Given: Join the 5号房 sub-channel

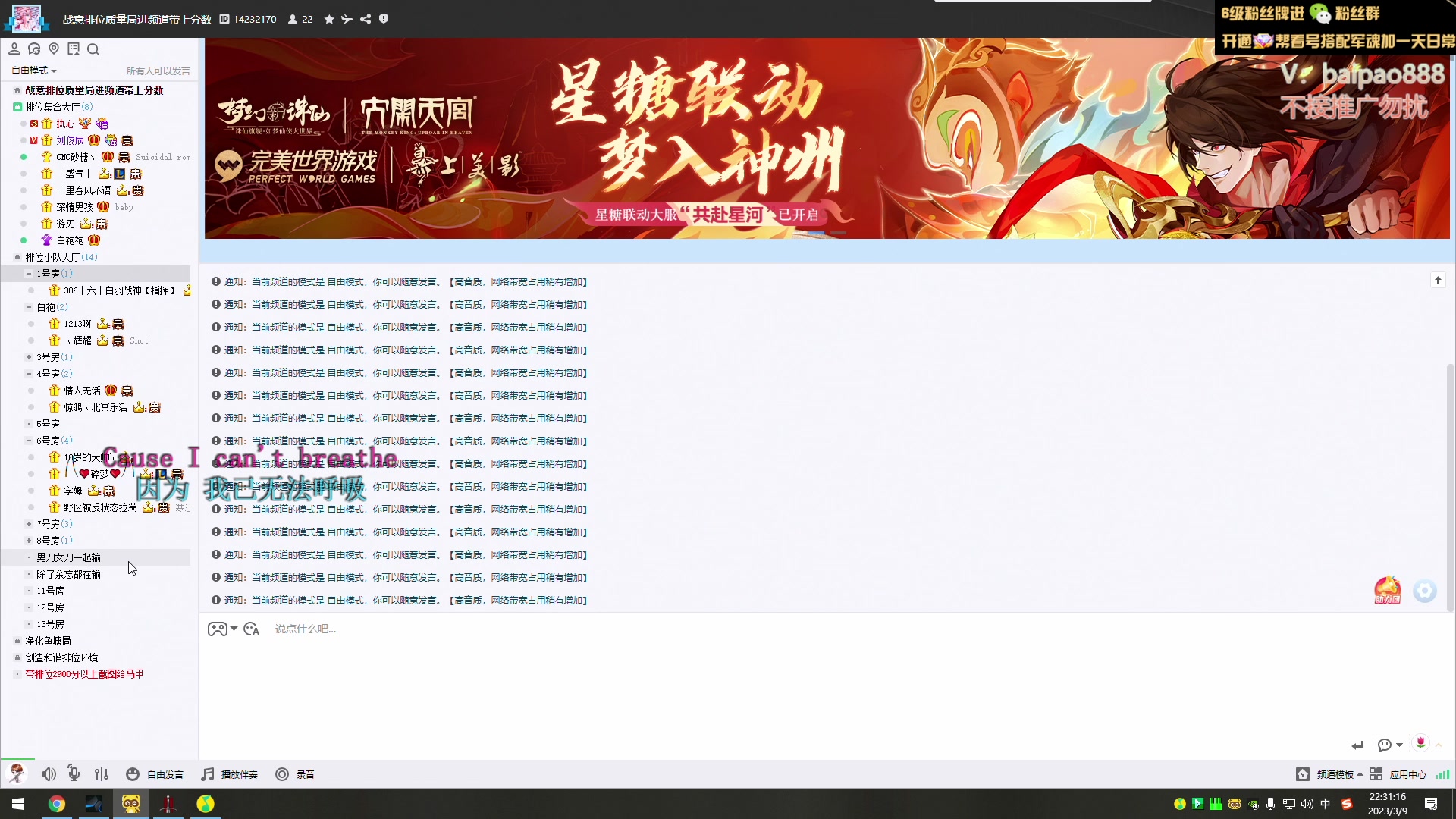Looking at the screenshot, I should pyautogui.click(x=48, y=424).
